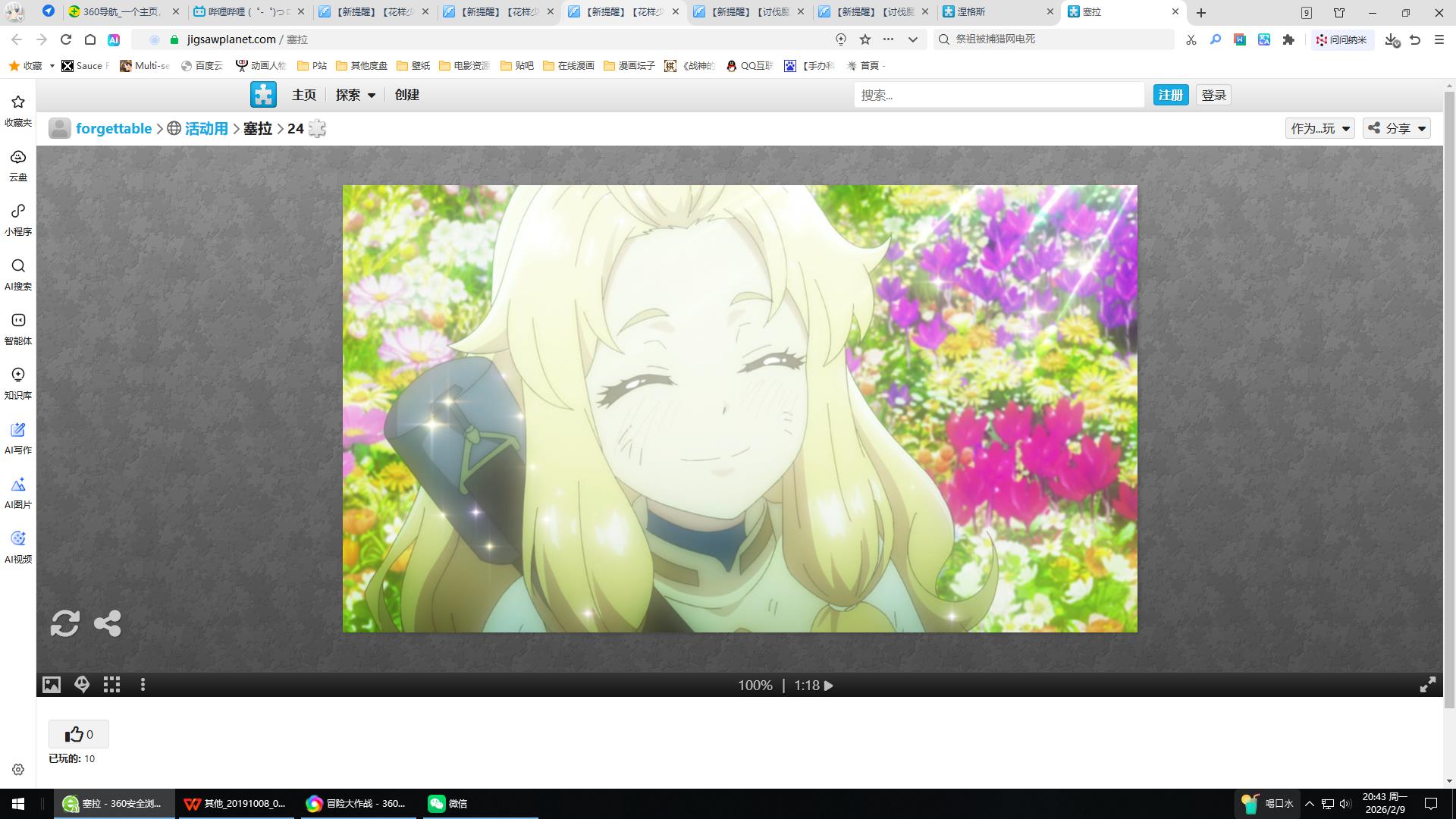Open the forgettable user profile link
The height and width of the screenshot is (819, 1456).
click(x=114, y=128)
